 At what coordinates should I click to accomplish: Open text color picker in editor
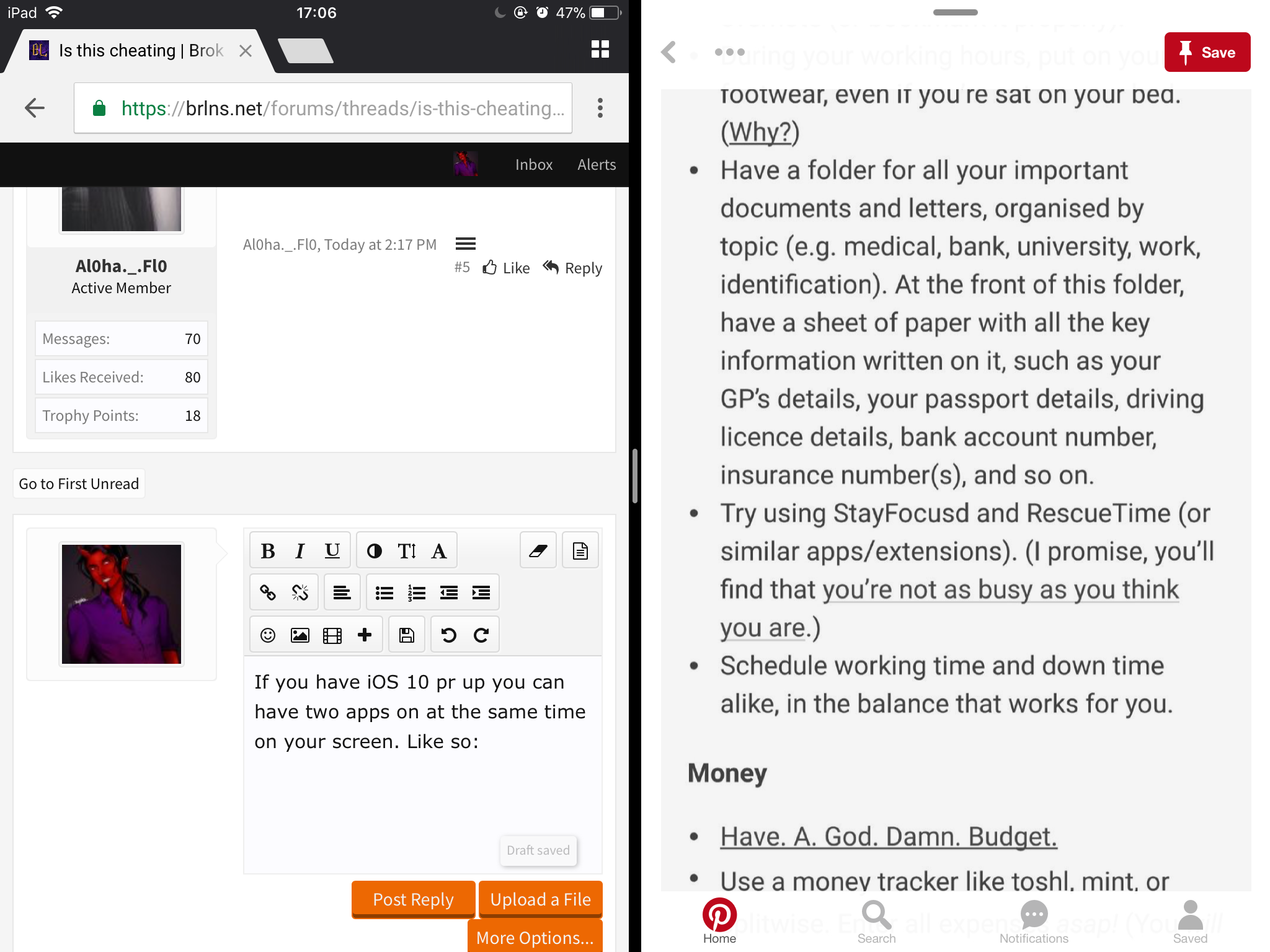(x=374, y=550)
